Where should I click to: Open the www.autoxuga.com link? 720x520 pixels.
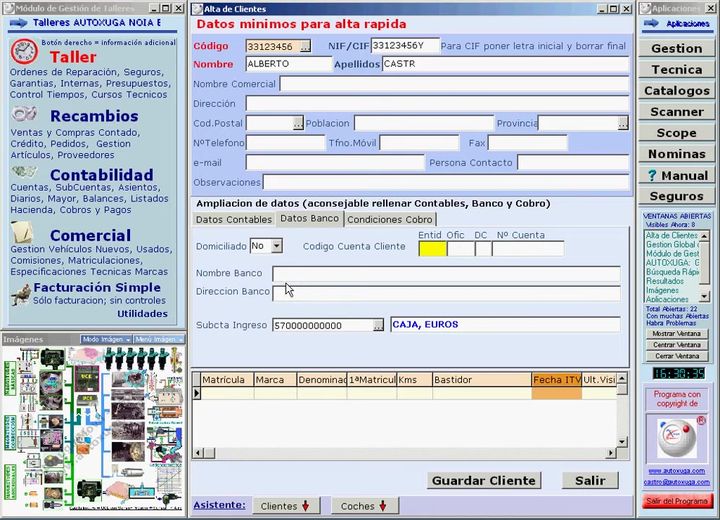tap(676, 471)
